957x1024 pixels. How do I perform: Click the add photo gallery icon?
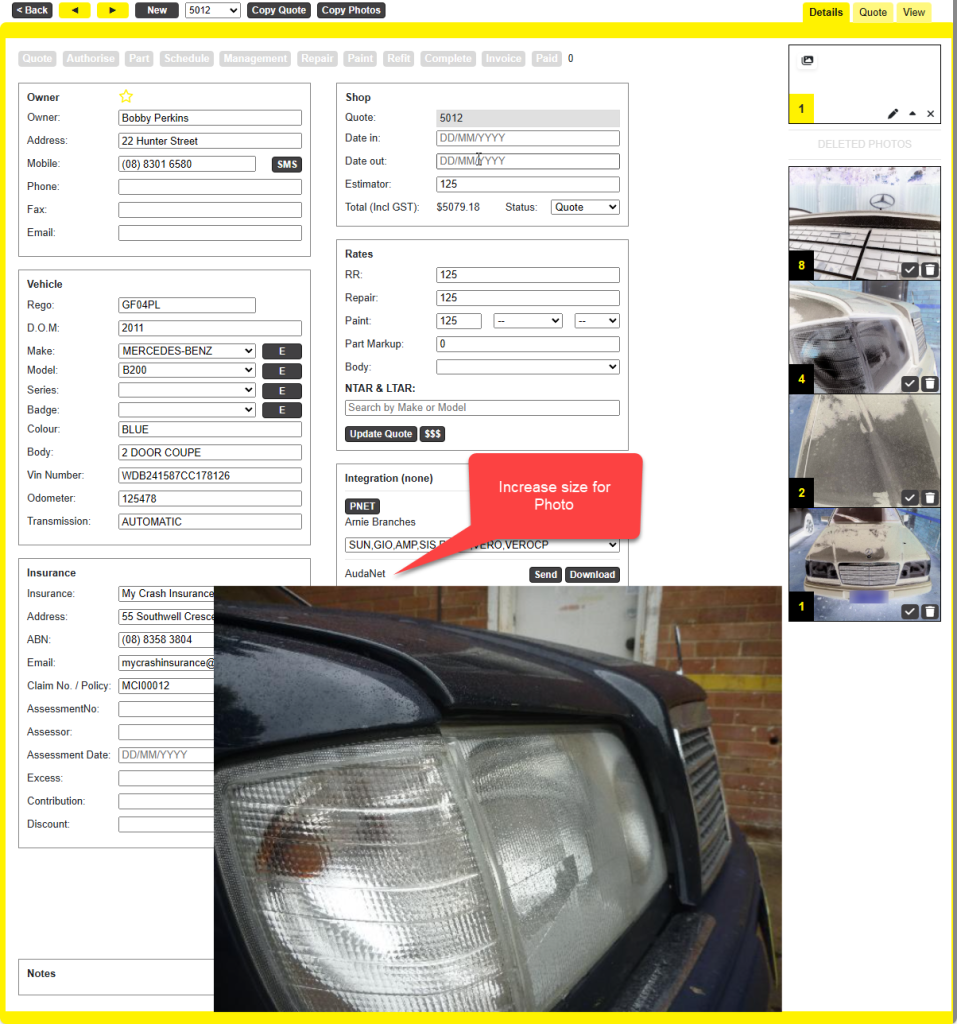tap(807, 61)
